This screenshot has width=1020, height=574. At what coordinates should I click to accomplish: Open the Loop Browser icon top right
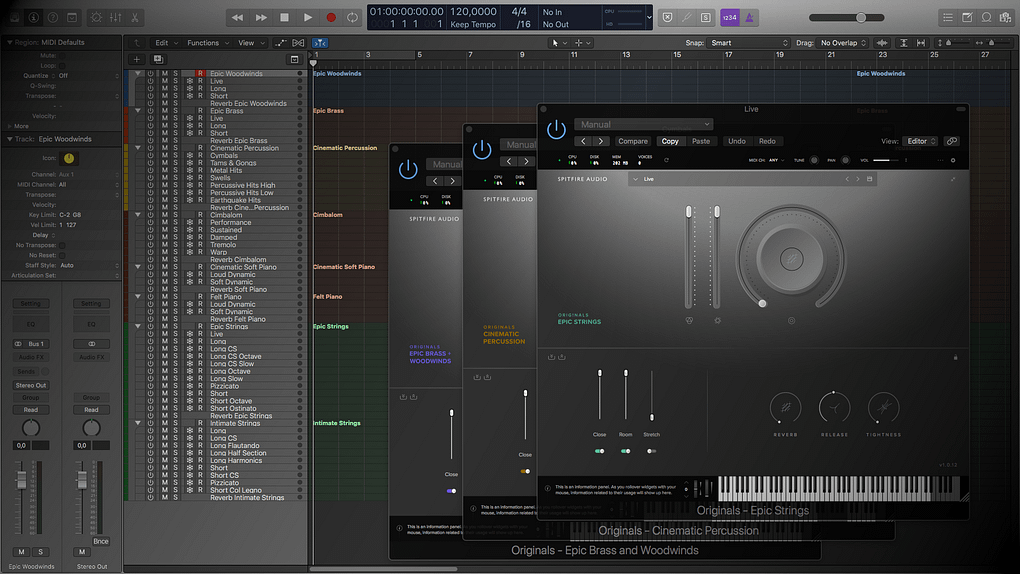point(986,18)
